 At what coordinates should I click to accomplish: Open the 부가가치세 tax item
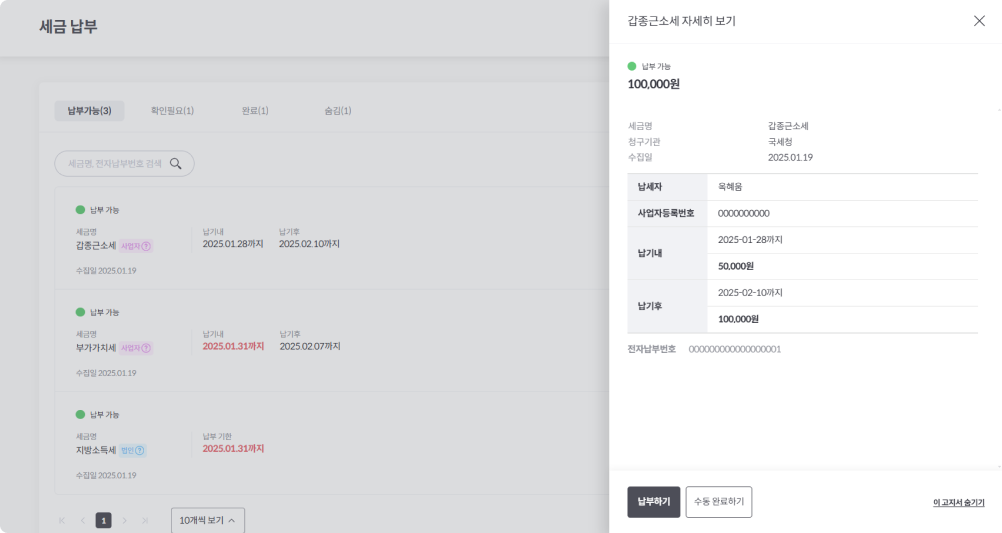click(332, 341)
